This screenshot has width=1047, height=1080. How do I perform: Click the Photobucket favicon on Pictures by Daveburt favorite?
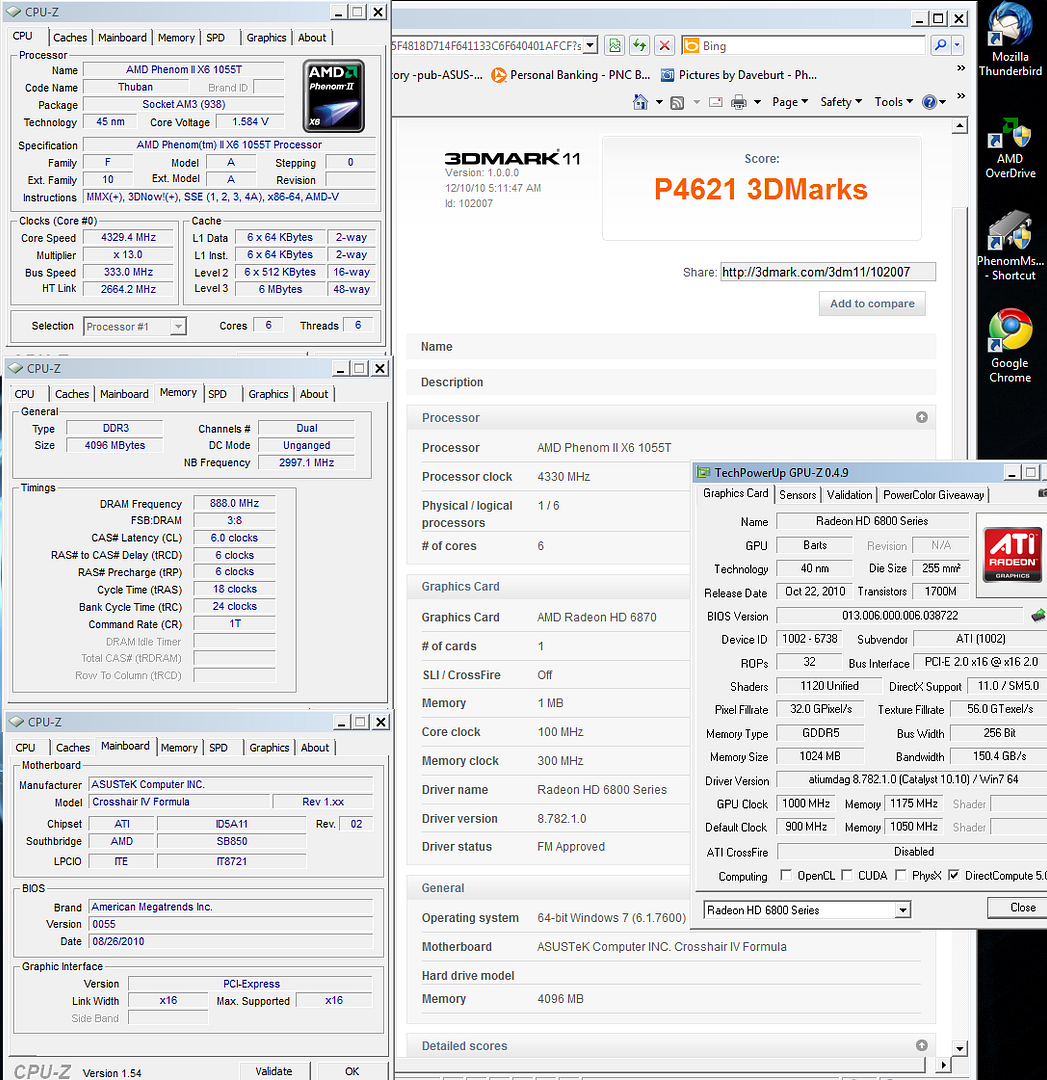point(667,75)
